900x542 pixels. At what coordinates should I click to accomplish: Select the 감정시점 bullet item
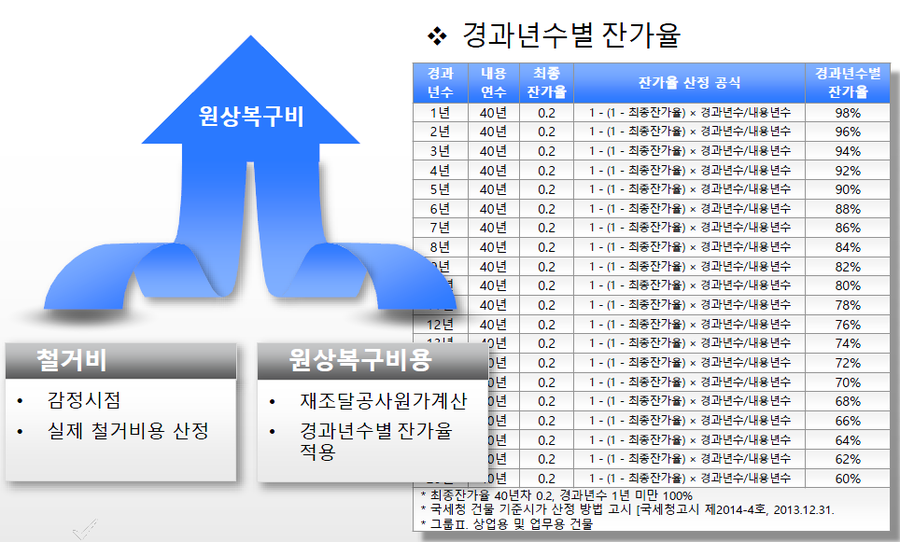[84, 400]
